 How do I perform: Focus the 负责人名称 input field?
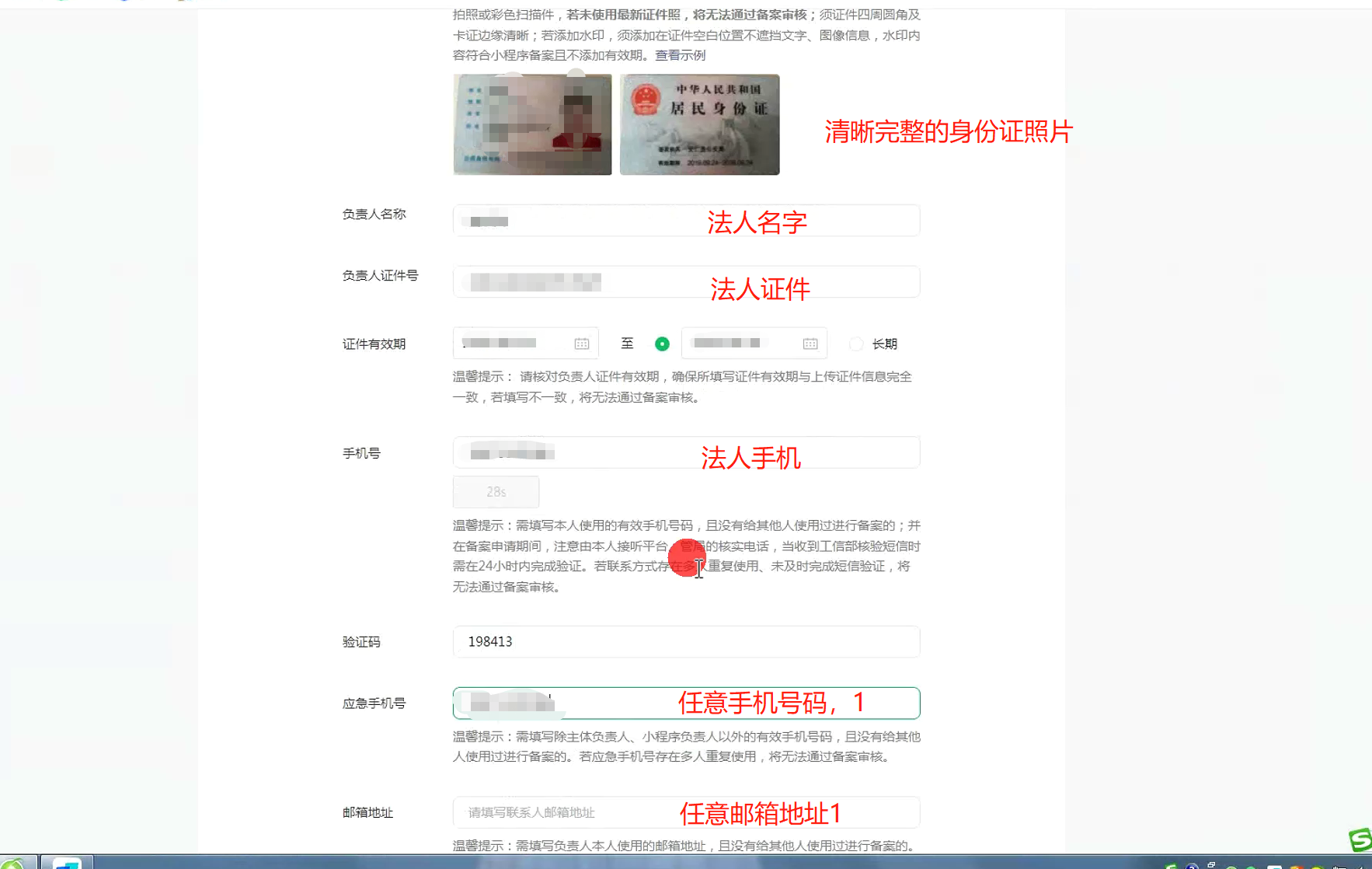tap(687, 221)
